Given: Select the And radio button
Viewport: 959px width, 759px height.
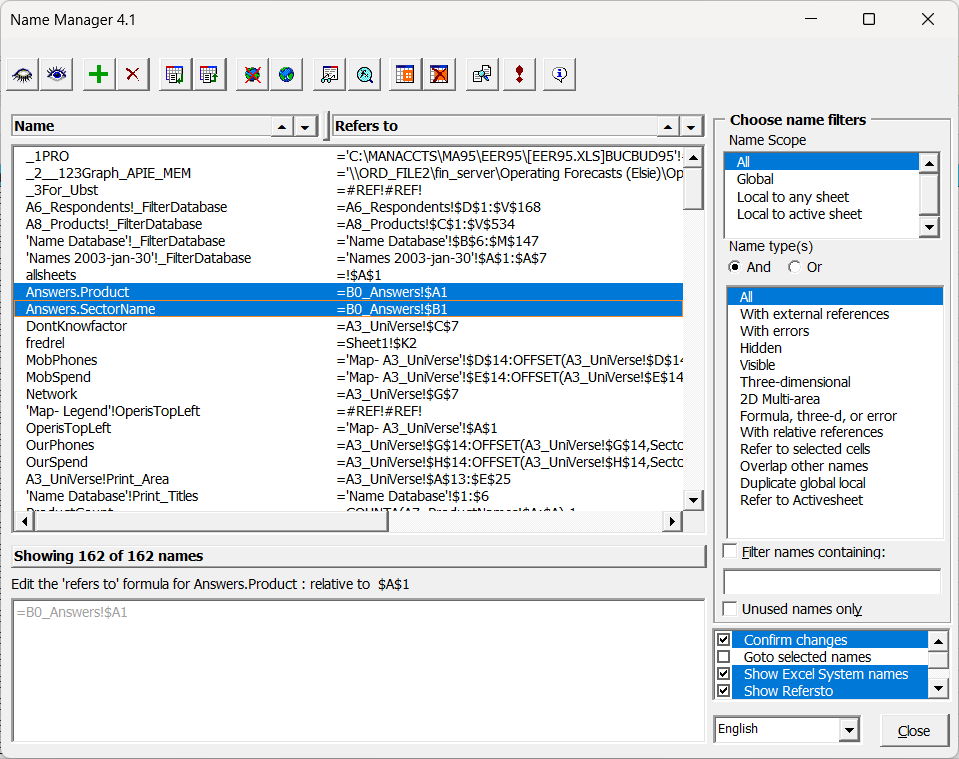Looking at the screenshot, I should click(x=734, y=267).
